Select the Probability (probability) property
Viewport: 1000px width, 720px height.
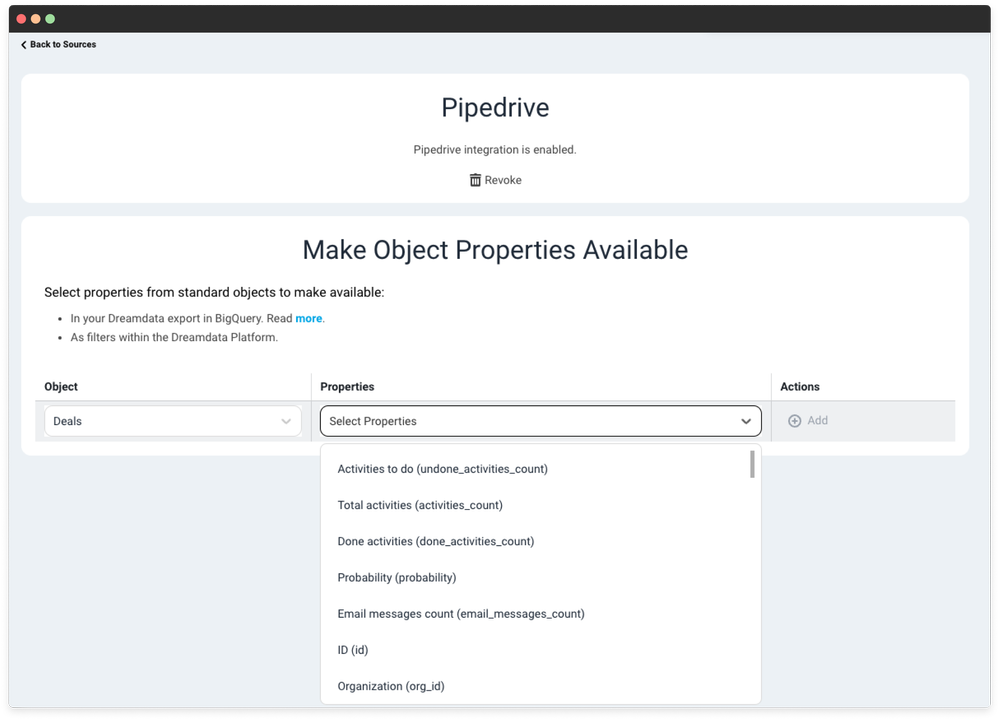396,577
